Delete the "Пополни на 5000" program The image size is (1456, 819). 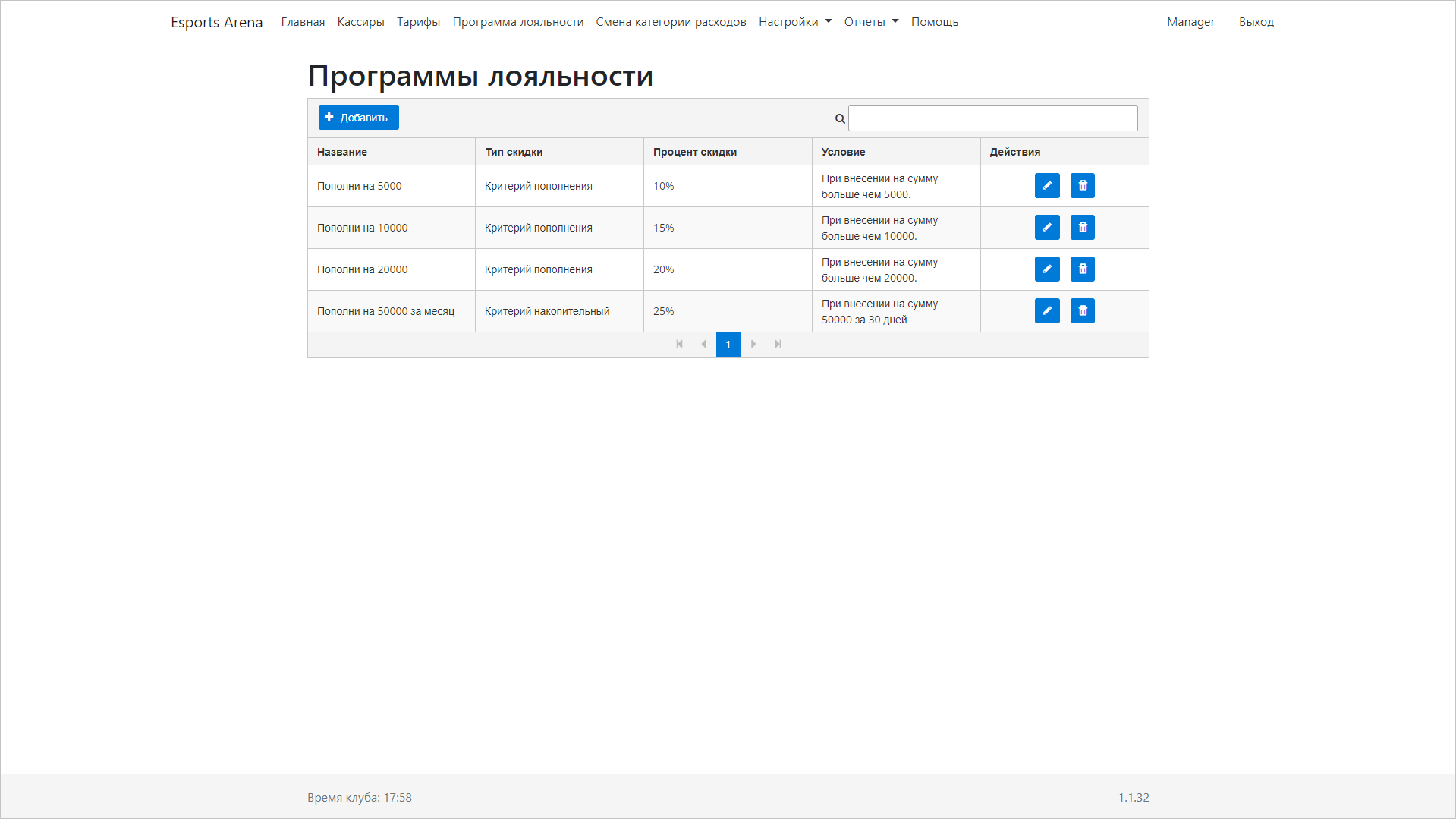1083,185
